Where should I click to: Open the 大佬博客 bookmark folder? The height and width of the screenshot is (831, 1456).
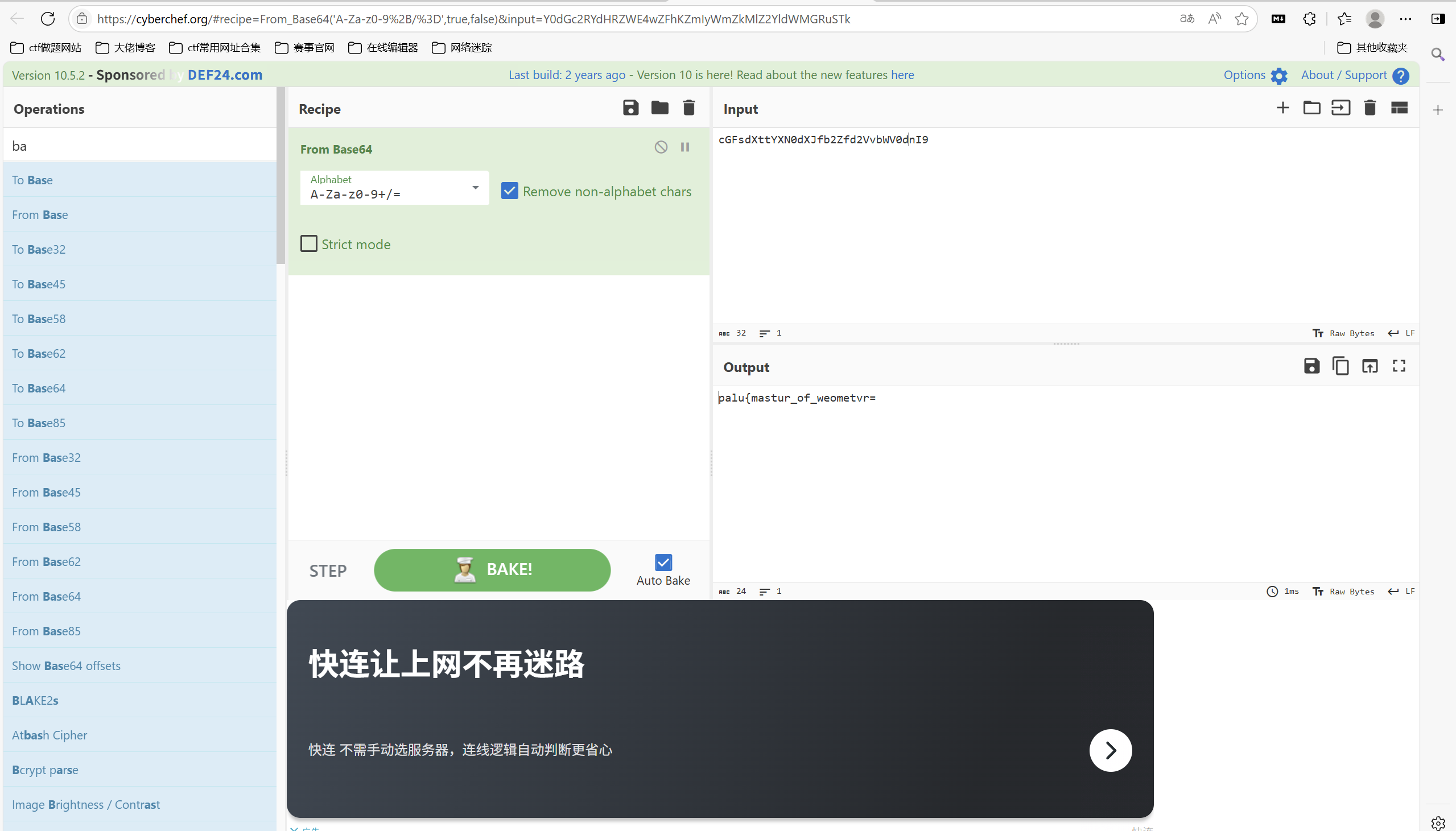pyautogui.click(x=126, y=47)
